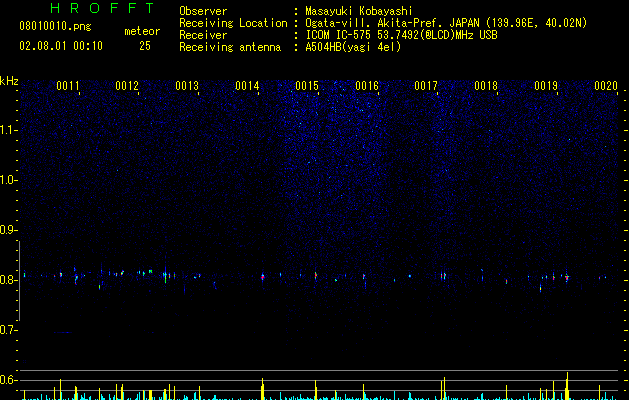Select the ICOM IC-575 receiver description
Viewport: 629px width, 400px height.
point(402,35)
